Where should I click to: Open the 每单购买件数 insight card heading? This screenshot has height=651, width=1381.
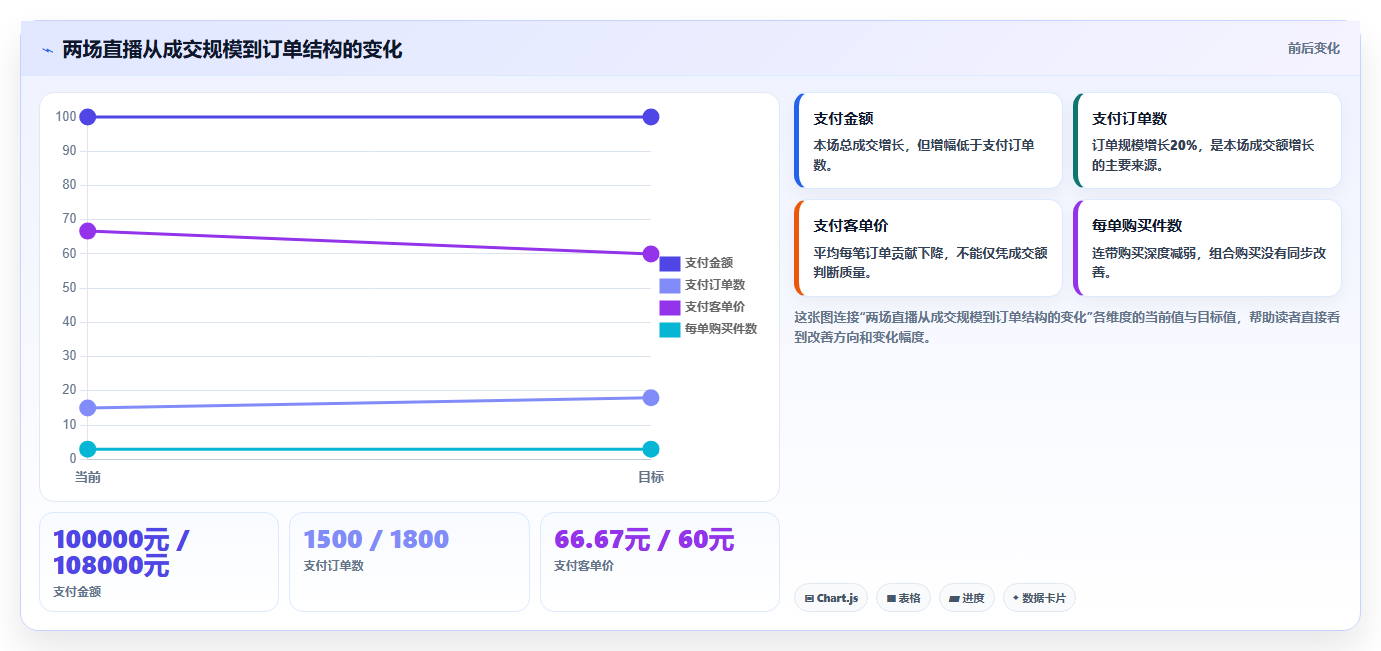(1137, 226)
